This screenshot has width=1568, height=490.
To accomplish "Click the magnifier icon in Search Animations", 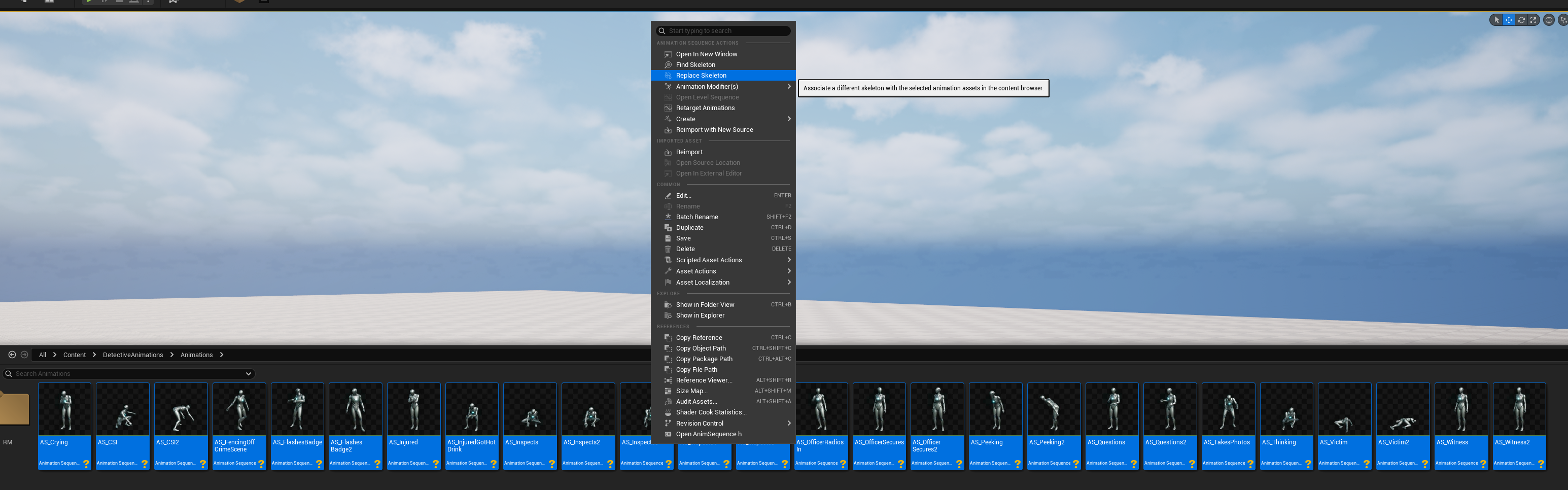I will [x=9, y=374].
